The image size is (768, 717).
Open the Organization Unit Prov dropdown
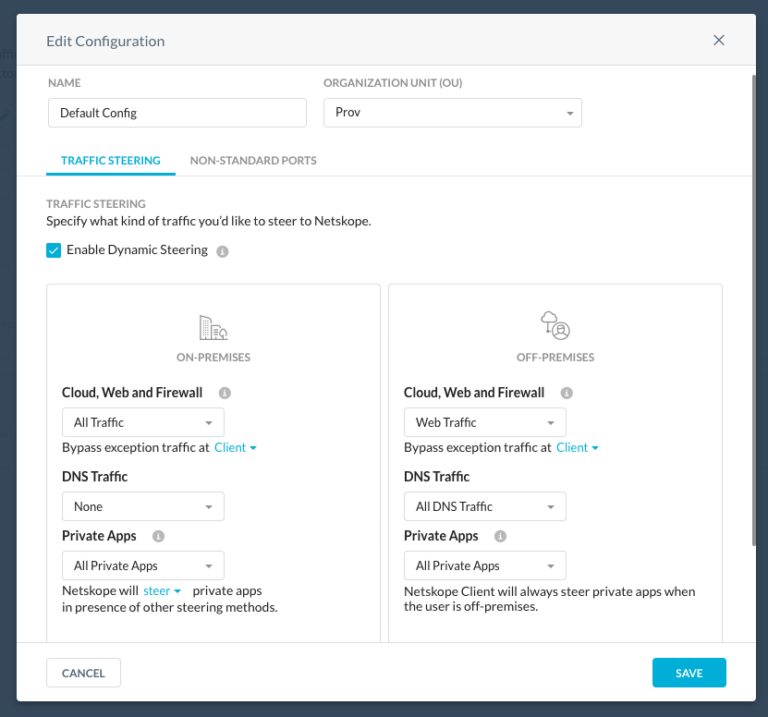pyautogui.click(x=453, y=113)
